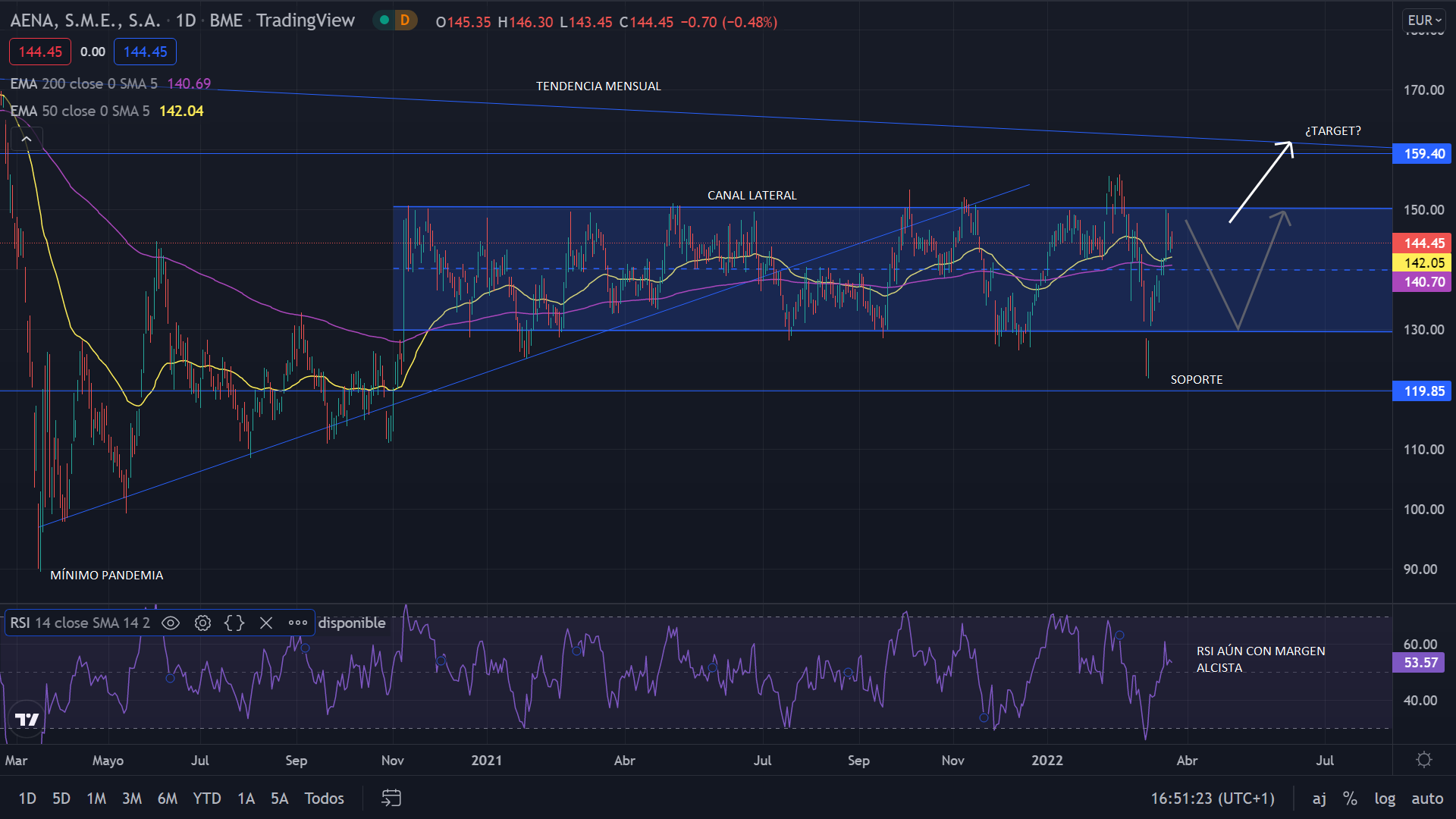Click the Todos range button
Screen dimensions: 1456x819
(x=324, y=798)
